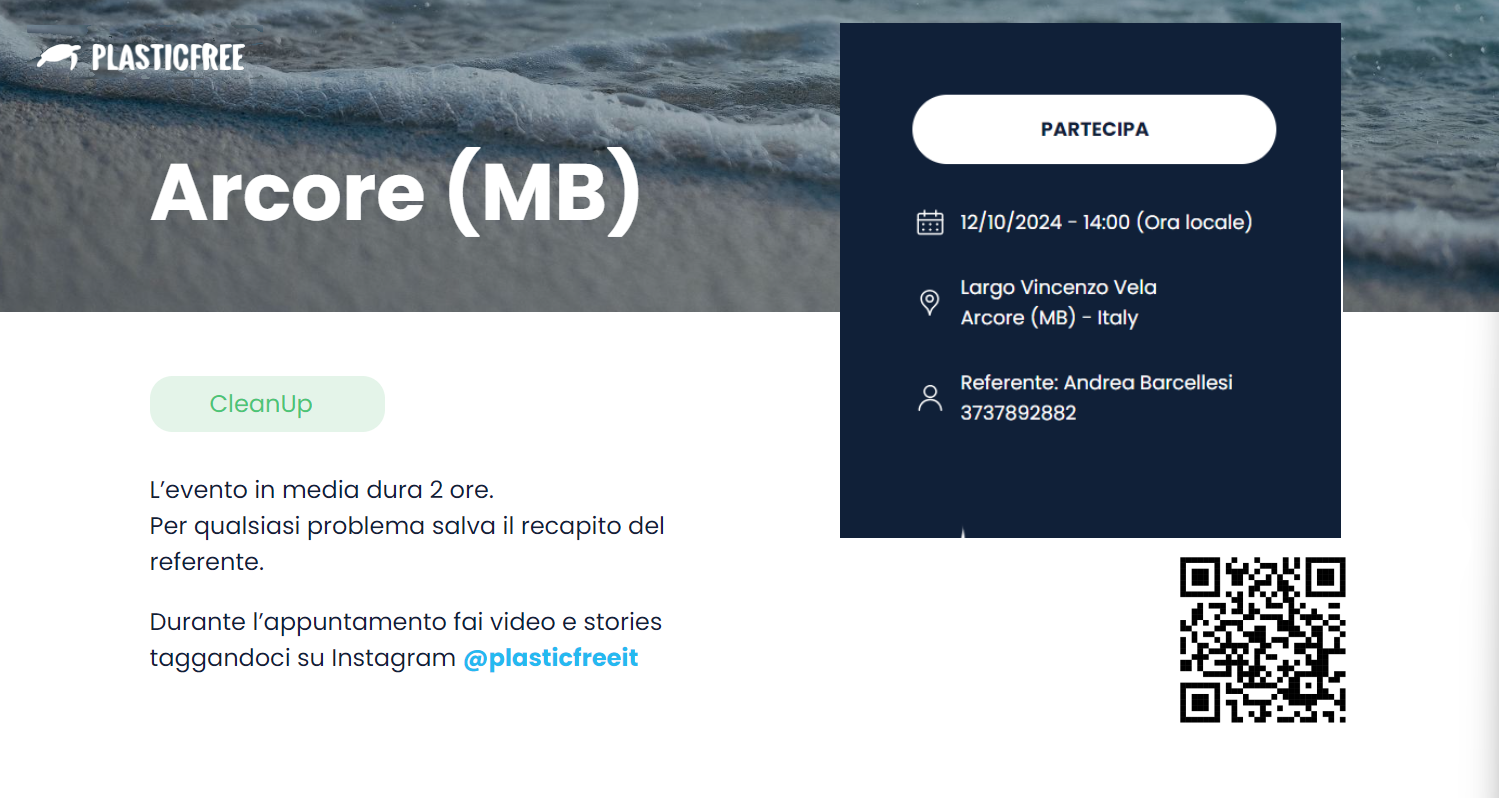Click the PLASTICFREE wordmark text
Image resolution: width=1499 pixels, height=798 pixels.
click(x=168, y=58)
